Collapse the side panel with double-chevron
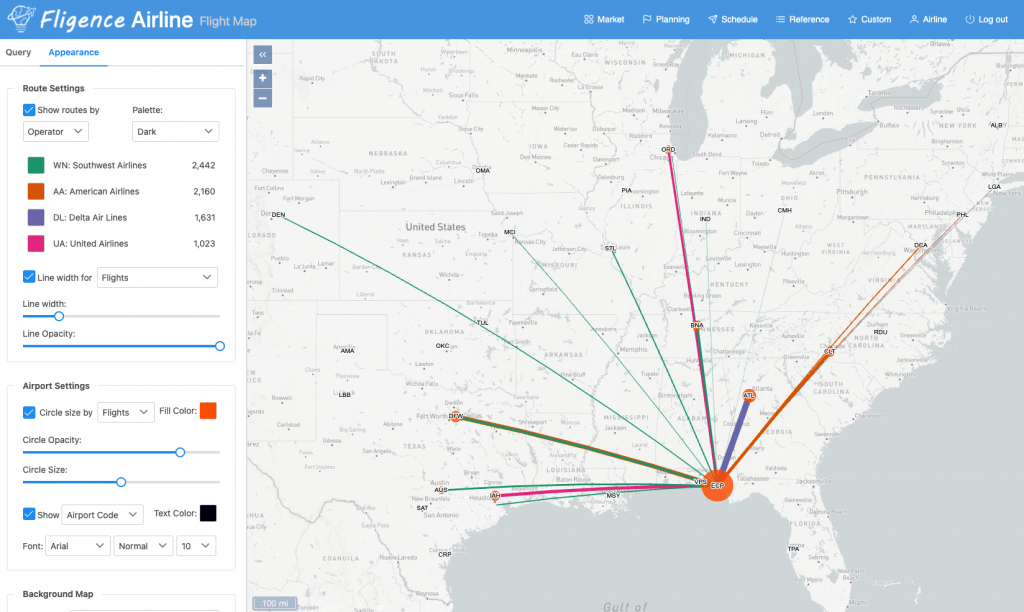Viewport: 1024px width, 612px height. (x=263, y=55)
